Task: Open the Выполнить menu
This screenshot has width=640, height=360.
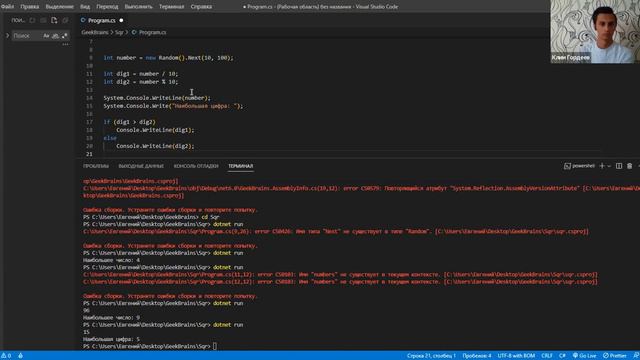Action: 138,7
